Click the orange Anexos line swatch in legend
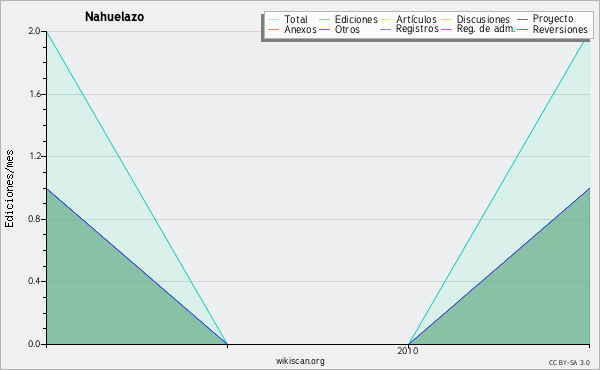 tap(274, 29)
